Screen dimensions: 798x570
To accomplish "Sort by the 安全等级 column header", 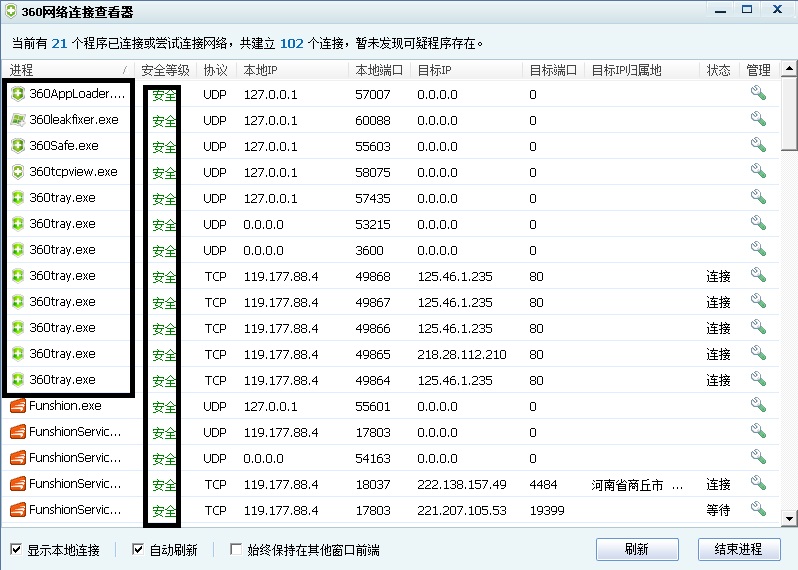I will coord(165,70).
